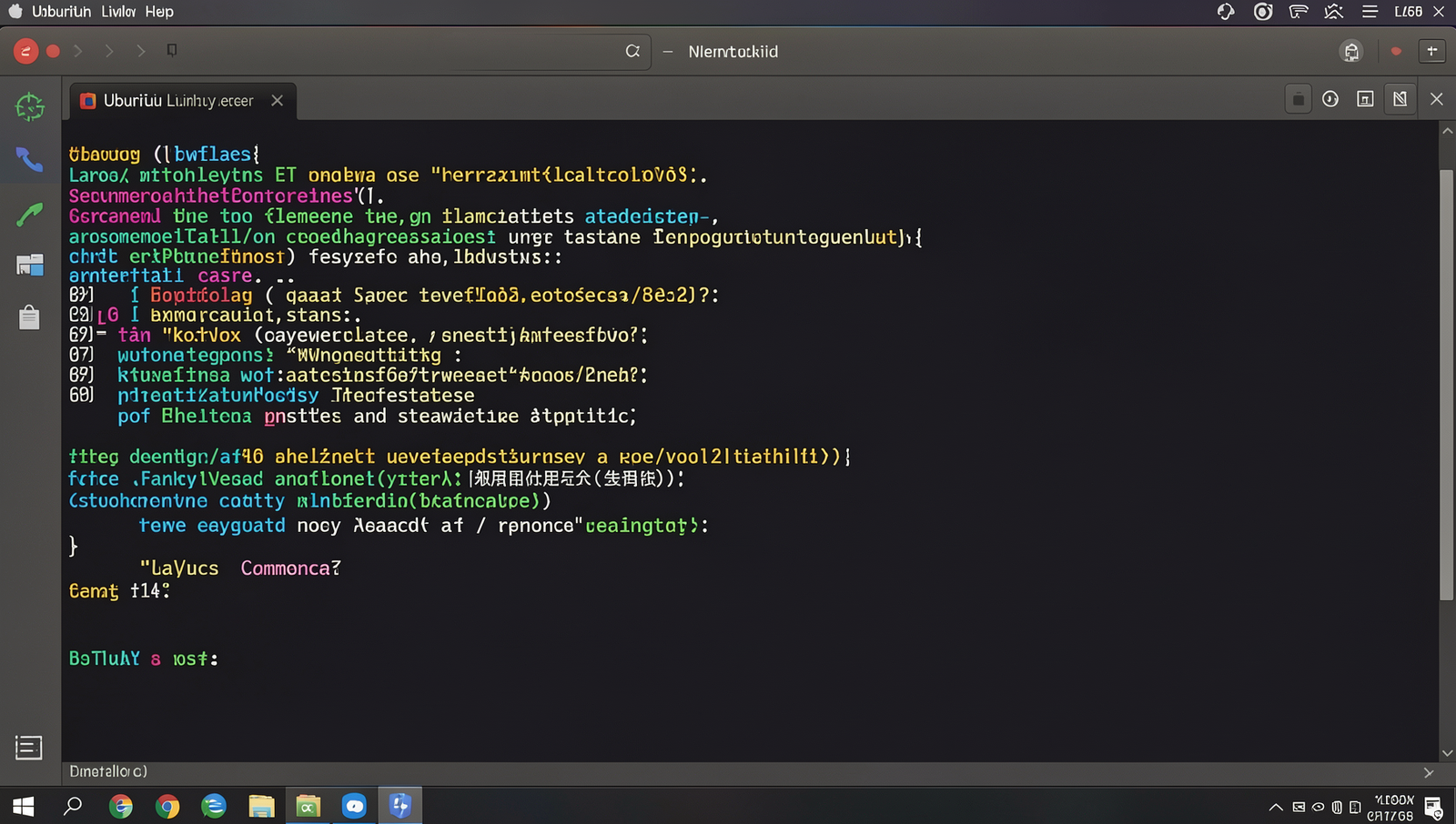Open Edge browser in taskbar
The height and width of the screenshot is (824, 1456).
click(214, 806)
